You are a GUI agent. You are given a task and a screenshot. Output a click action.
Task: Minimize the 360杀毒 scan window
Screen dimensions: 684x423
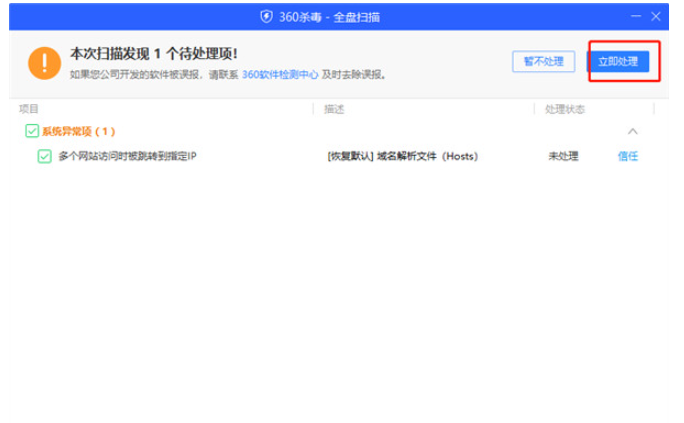[636, 16]
